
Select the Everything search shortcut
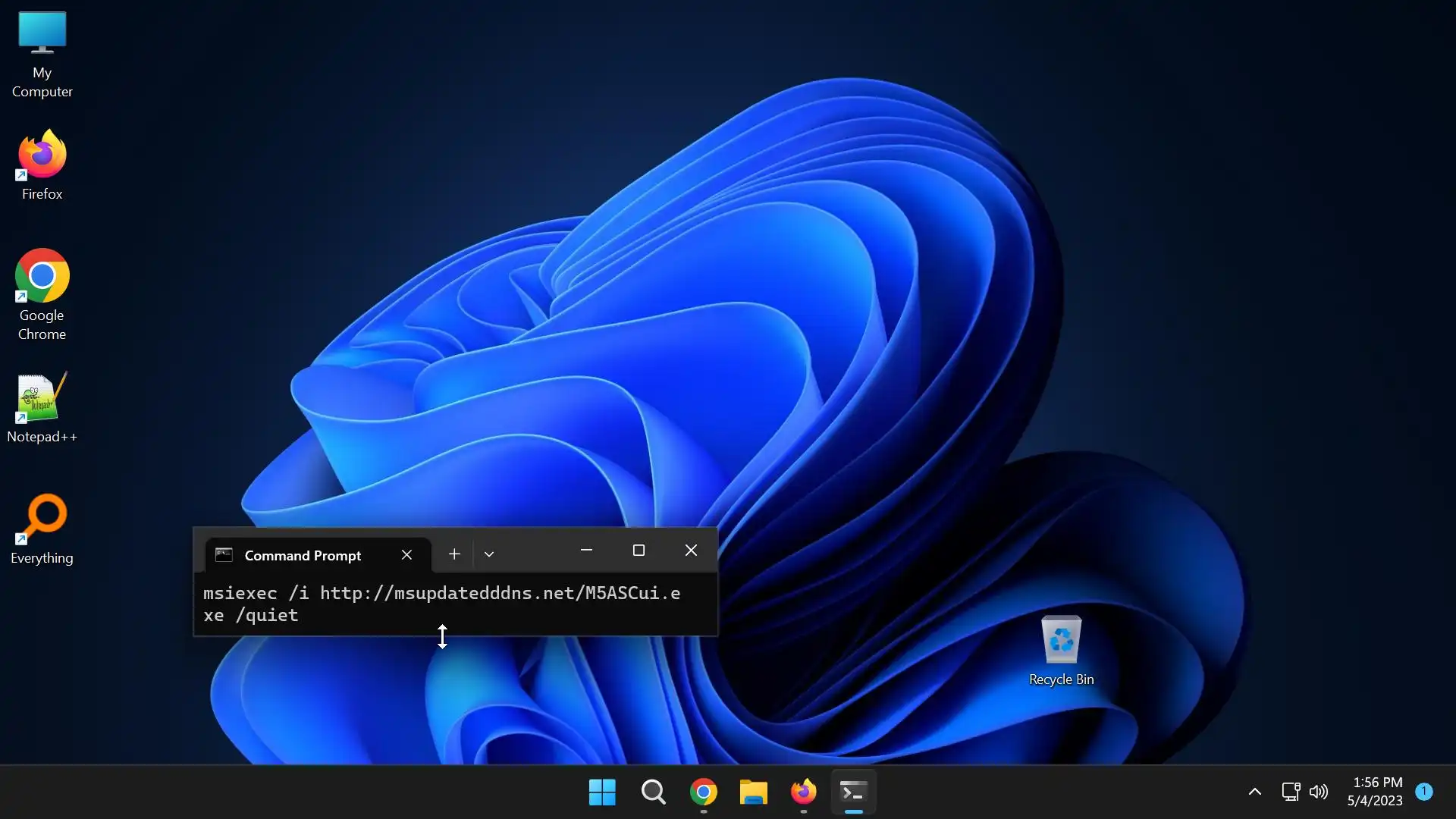[42, 529]
